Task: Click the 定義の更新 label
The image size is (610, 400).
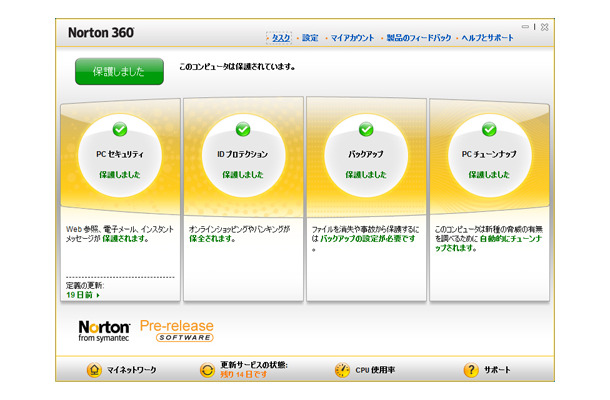Action: 85,286
